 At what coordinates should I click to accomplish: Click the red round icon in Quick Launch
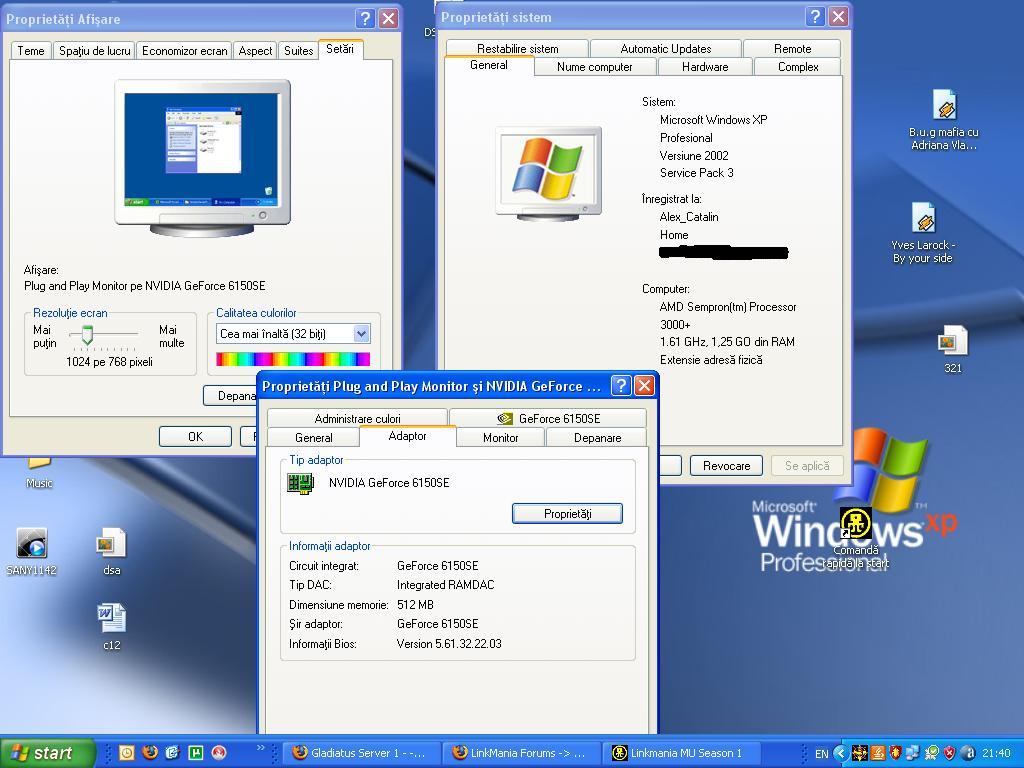(219, 752)
